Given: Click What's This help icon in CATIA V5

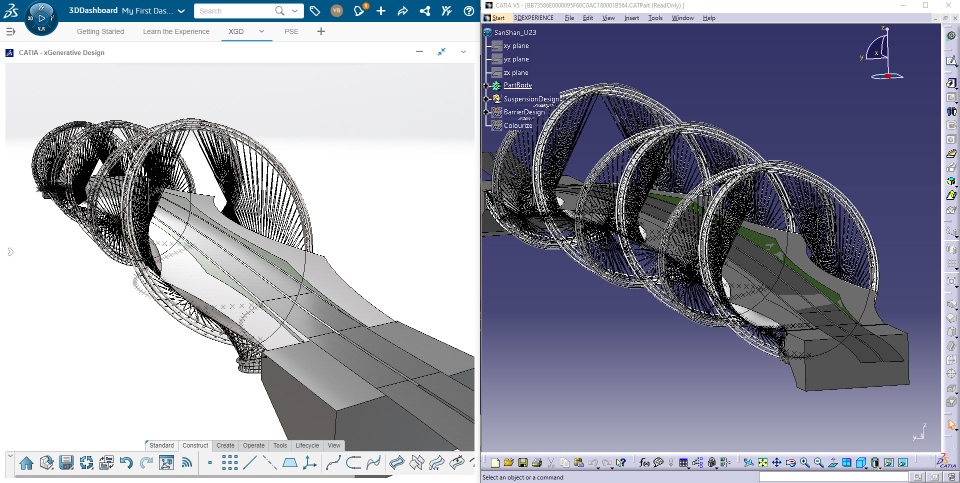Looking at the screenshot, I should (621, 463).
